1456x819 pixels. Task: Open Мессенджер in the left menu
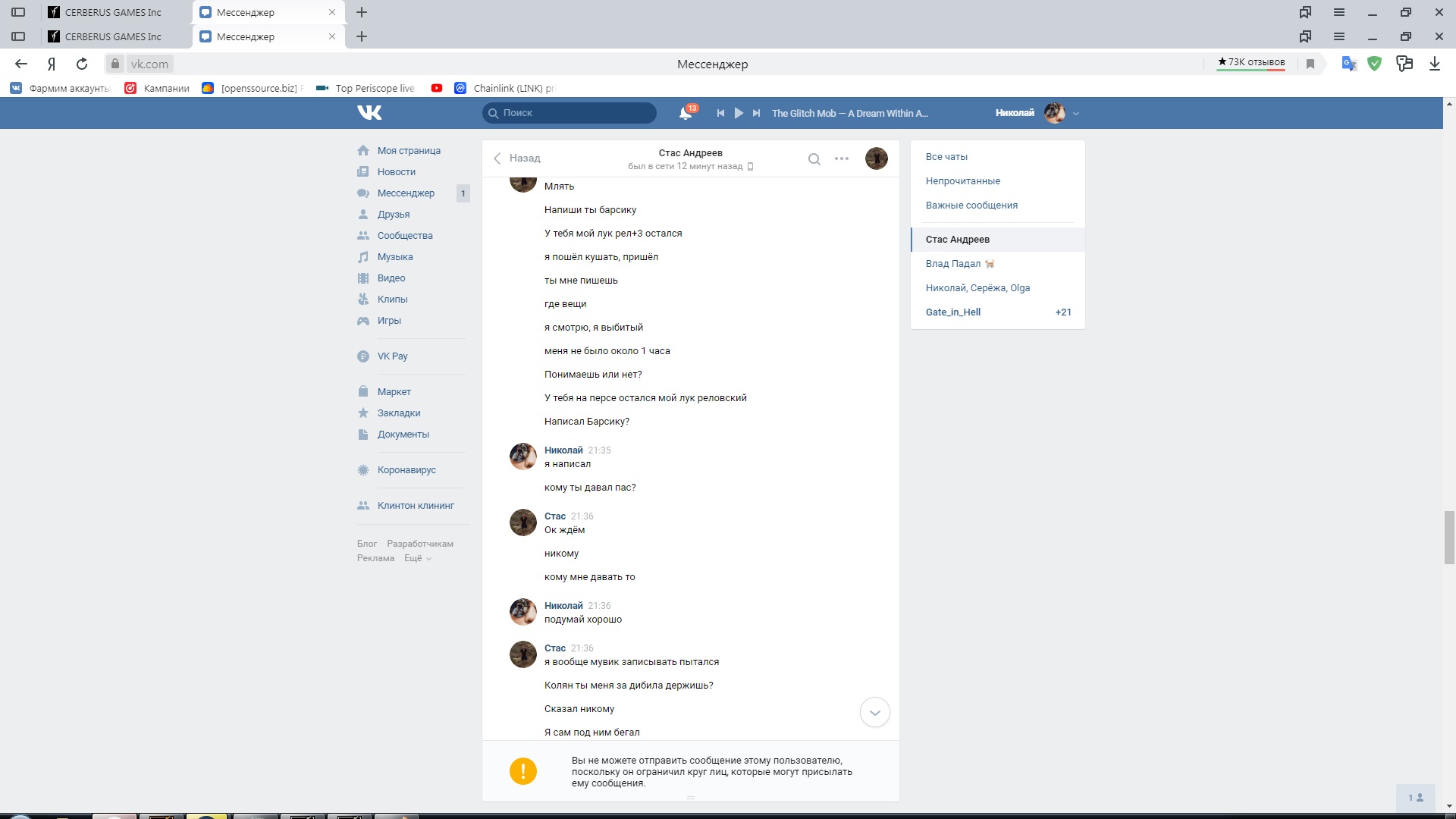click(x=406, y=193)
